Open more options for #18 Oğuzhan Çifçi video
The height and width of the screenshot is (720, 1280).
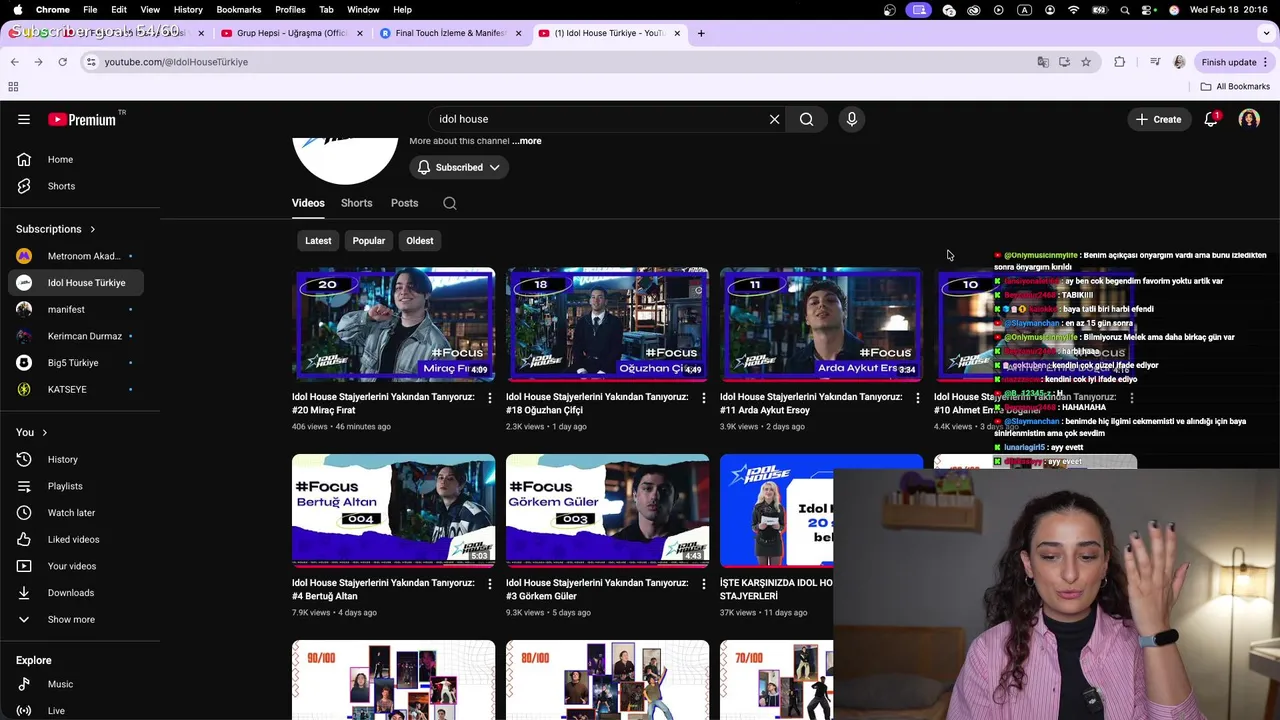(703, 398)
